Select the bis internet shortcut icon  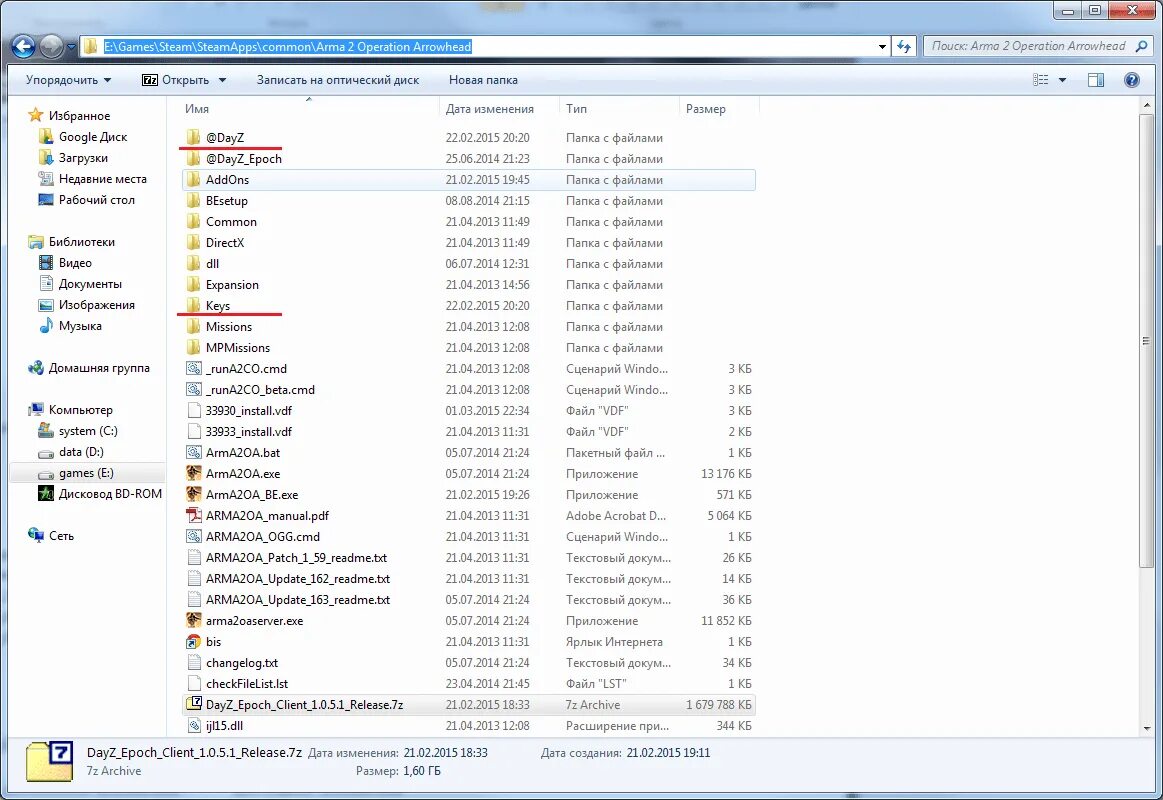point(194,642)
